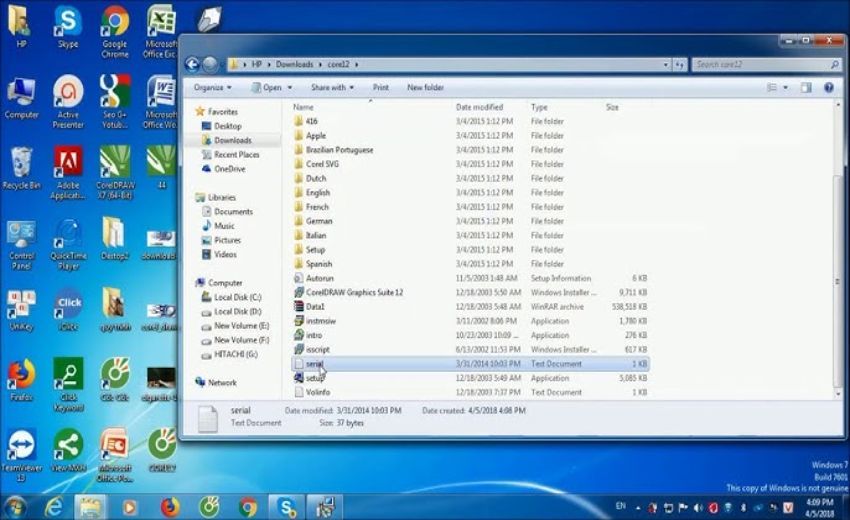Open Skype desktop shortcut
Viewport: 850px width, 520px height.
pos(68,27)
